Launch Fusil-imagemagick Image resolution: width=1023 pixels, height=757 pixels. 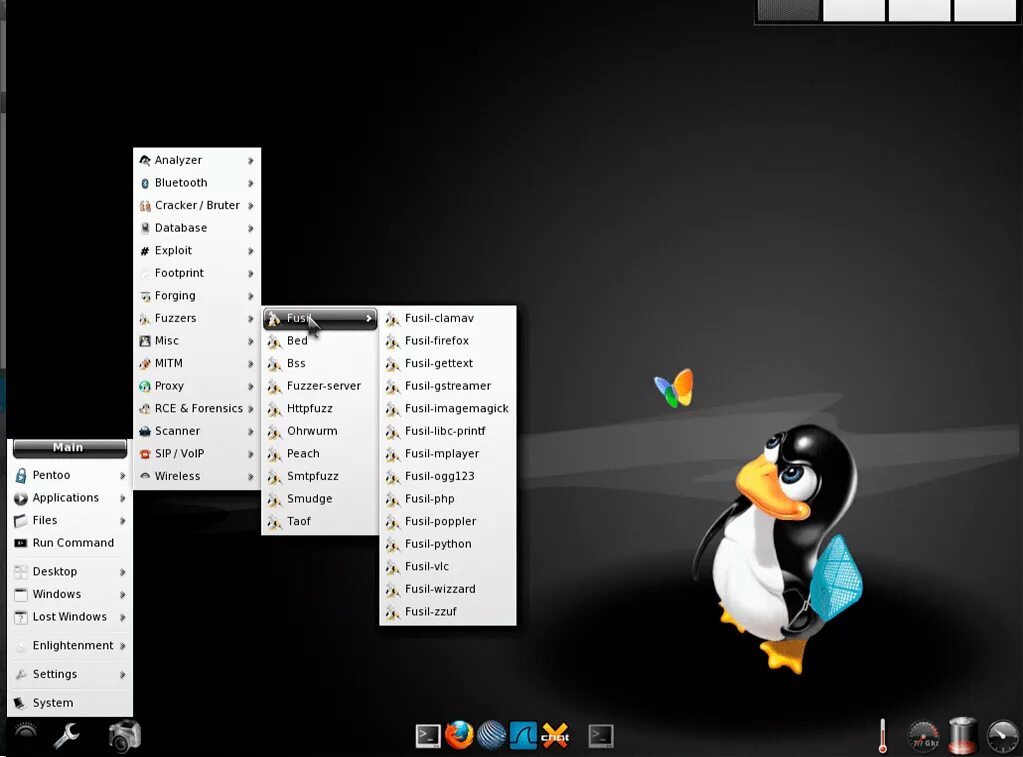tap(448, 409)
